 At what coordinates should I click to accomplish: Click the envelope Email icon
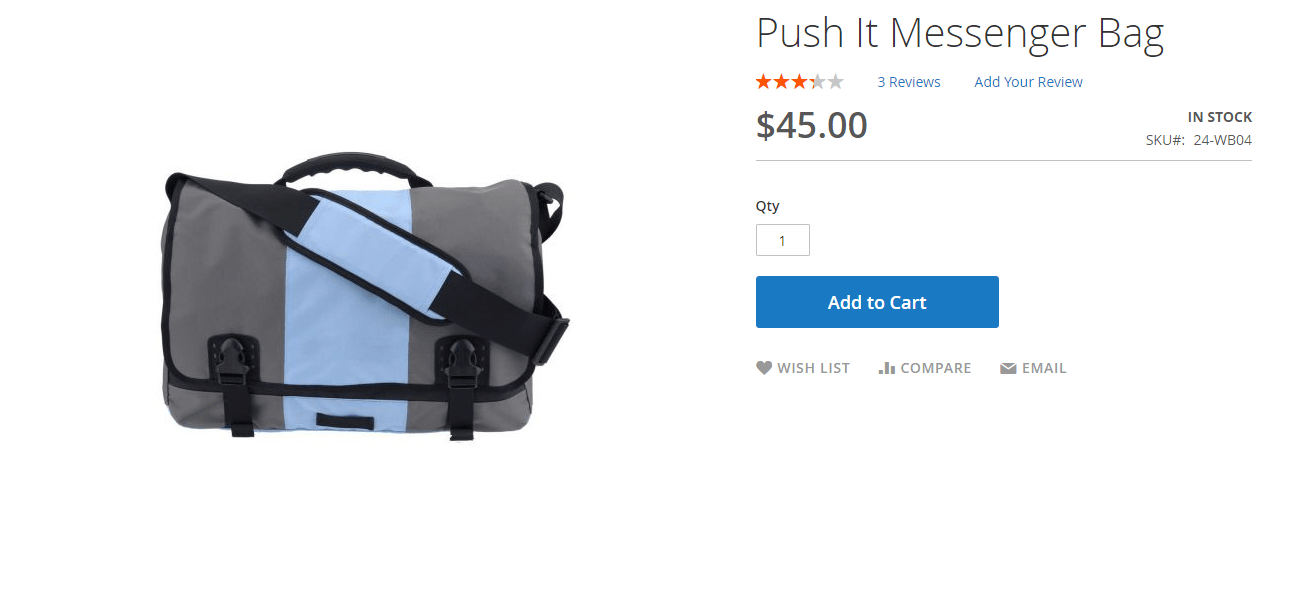click(x=1008, y=368)
